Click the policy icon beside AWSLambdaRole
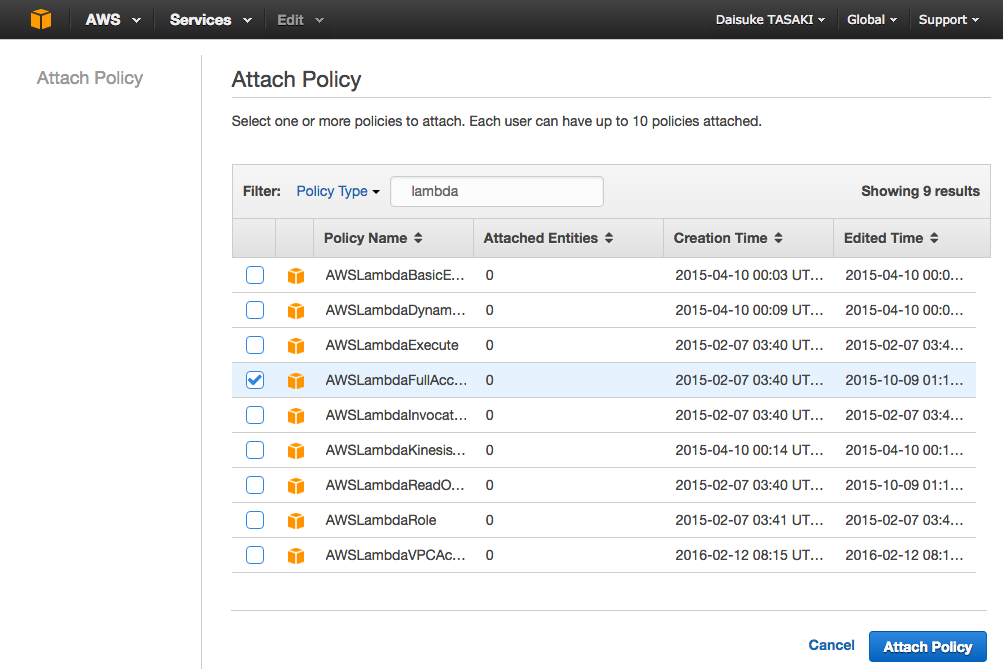The height and width of the screenshot is (669, 1003). point(296,521)
